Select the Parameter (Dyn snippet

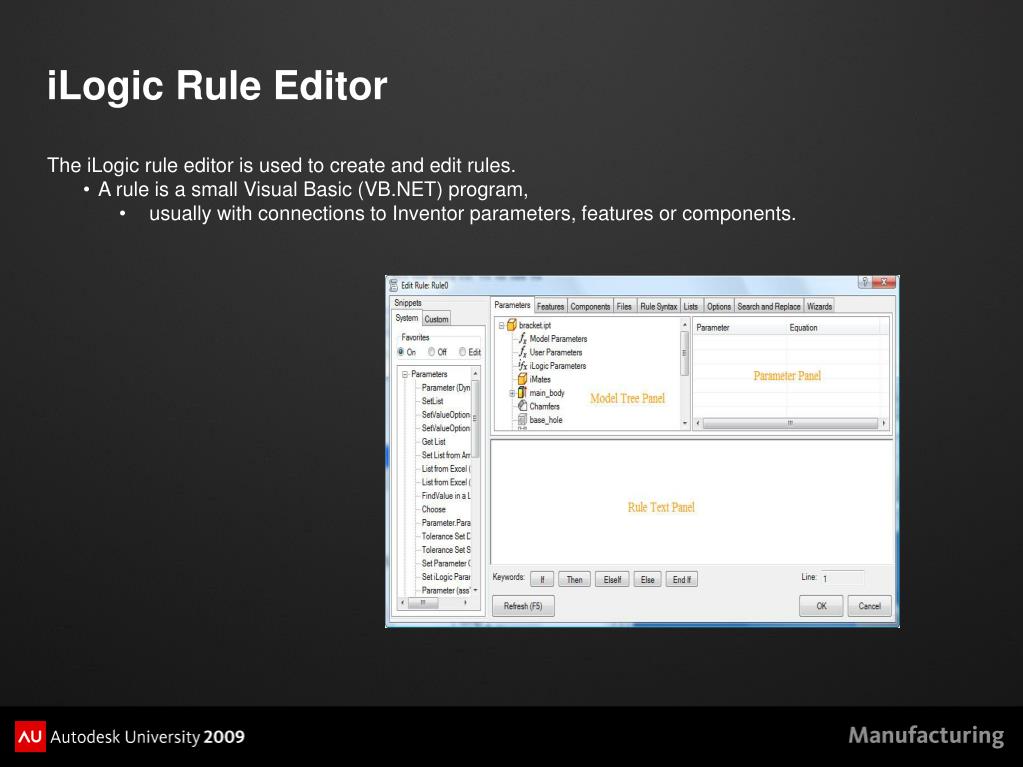pyautogui.click(x=446, y=387)
